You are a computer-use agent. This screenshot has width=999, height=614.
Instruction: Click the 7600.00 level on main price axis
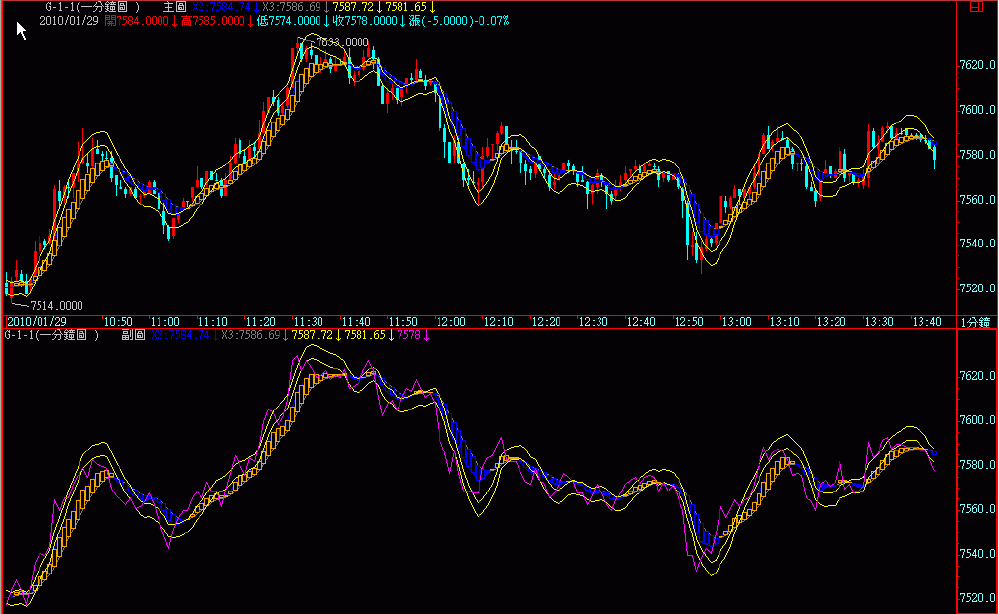[976, 110]
